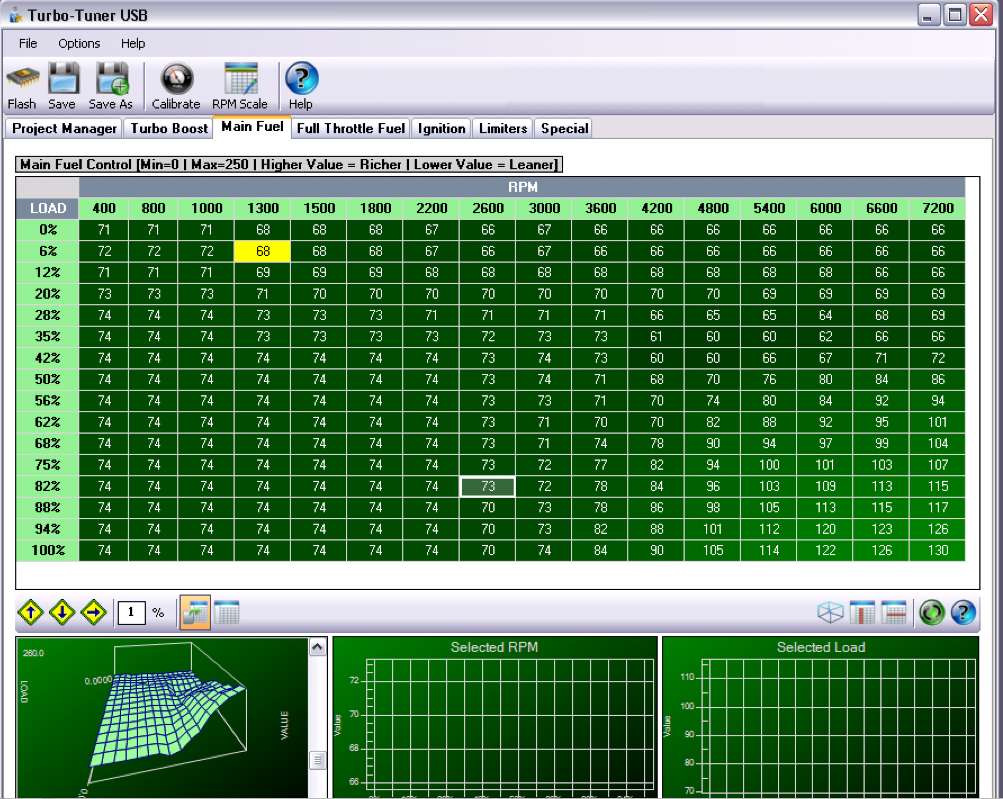1003x799 pixels.
Task: Click the 3D cube view icon
Action: [830, 612]
